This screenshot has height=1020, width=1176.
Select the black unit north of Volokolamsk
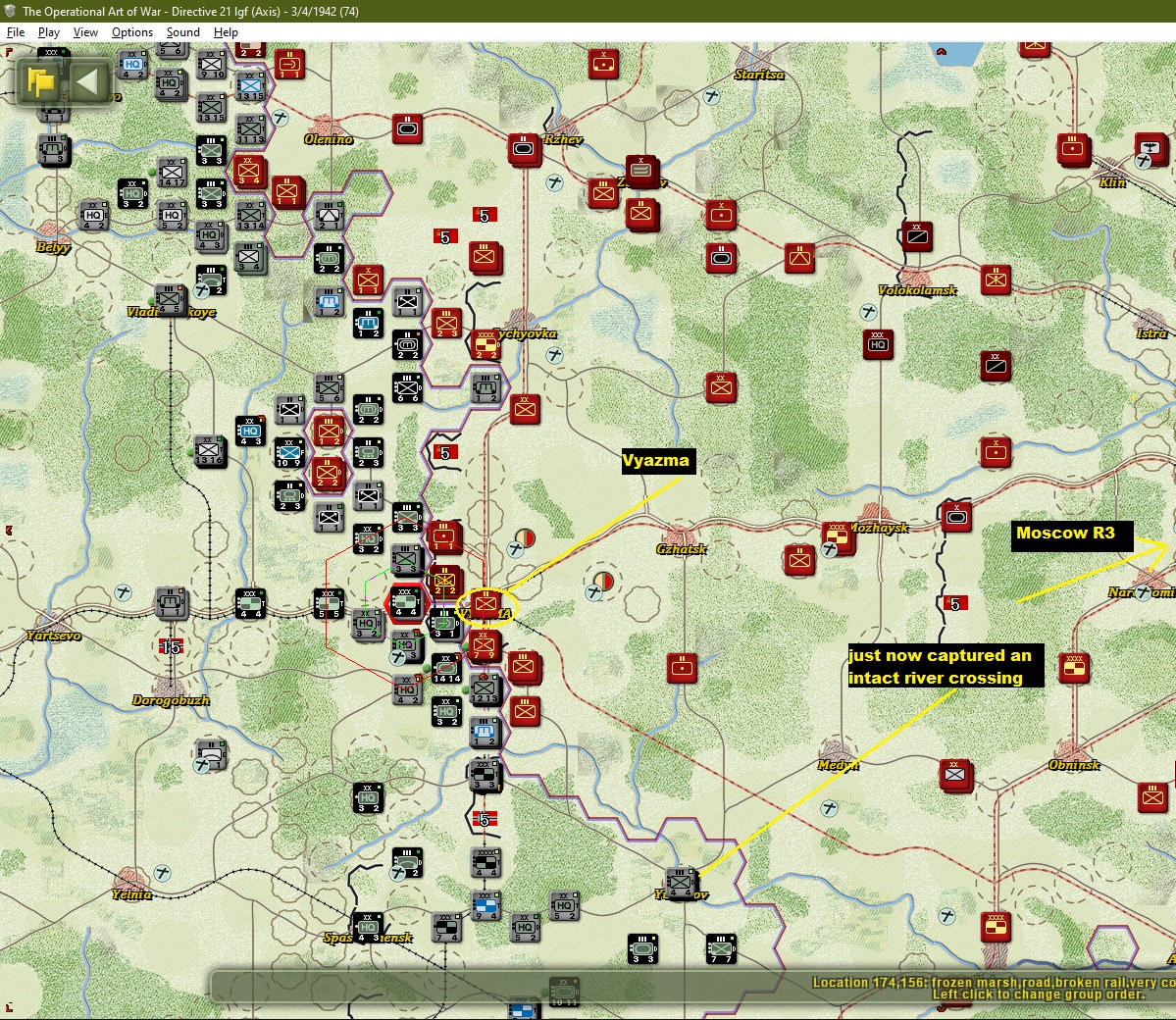pyautogui.click(x=916, y=236)
